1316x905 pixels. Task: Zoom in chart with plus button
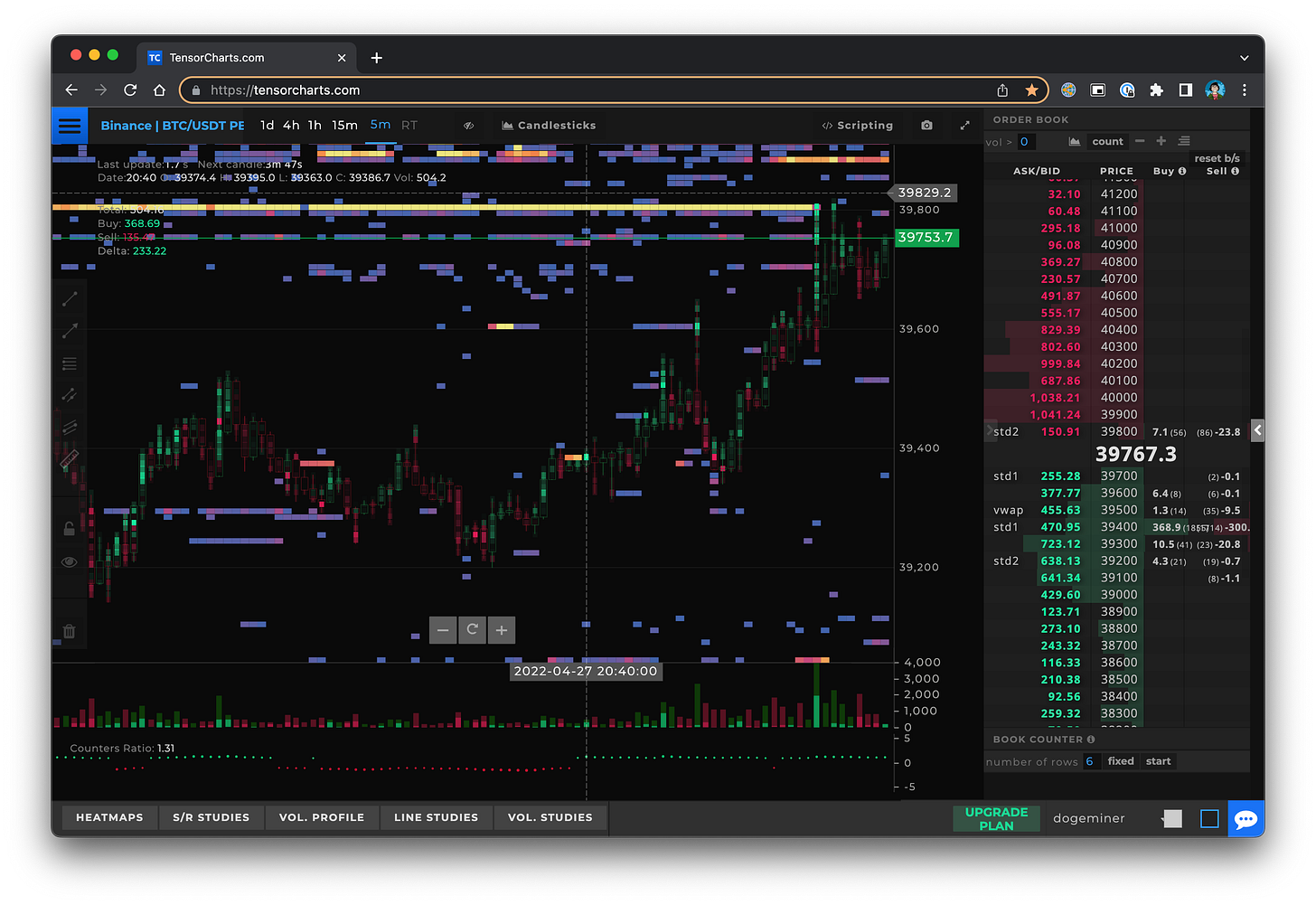click(x=502, y=630)
